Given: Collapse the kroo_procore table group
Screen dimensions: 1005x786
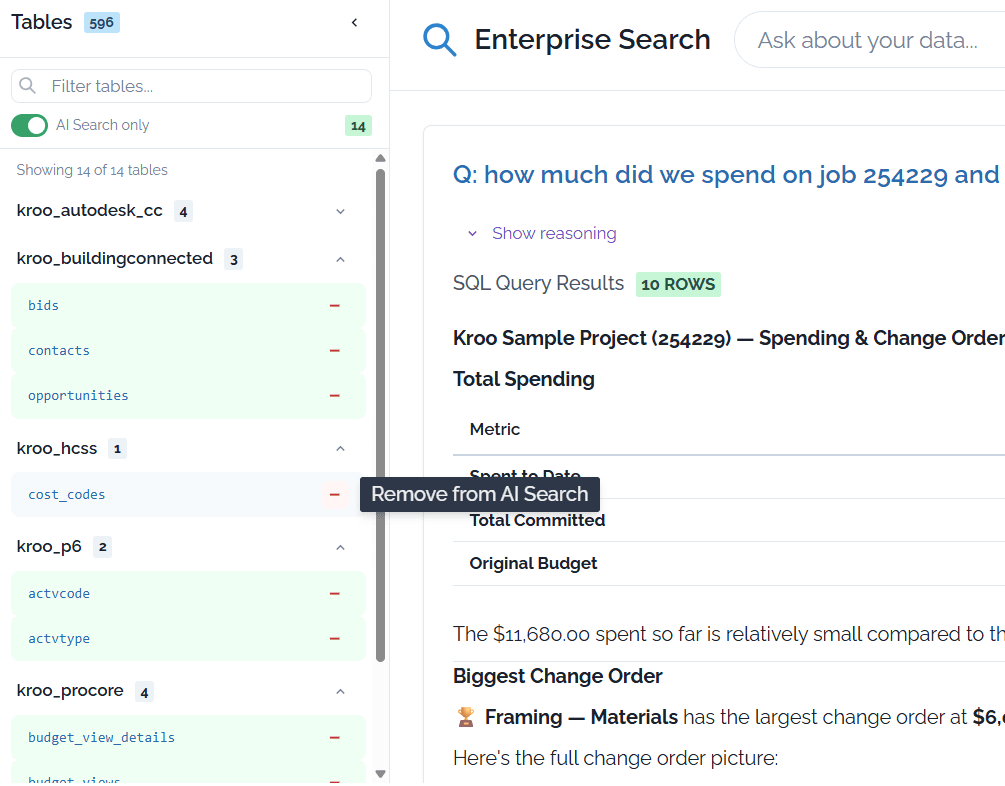Looking at the screenshot, I should (340, 691).
